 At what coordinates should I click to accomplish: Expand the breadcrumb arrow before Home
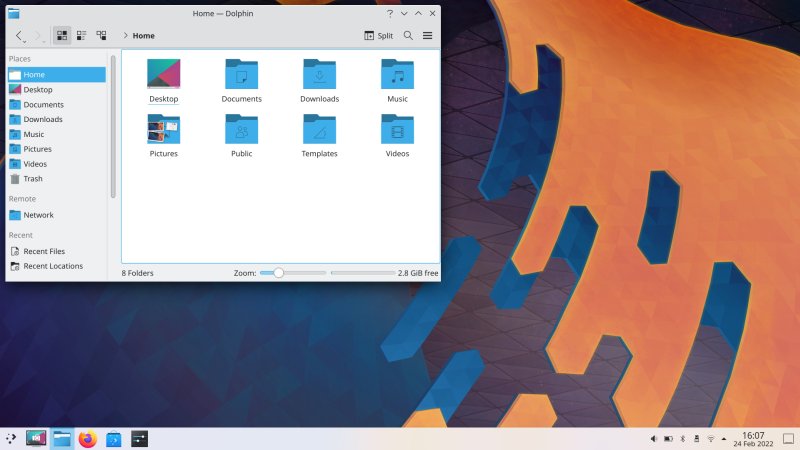[125, 35]
